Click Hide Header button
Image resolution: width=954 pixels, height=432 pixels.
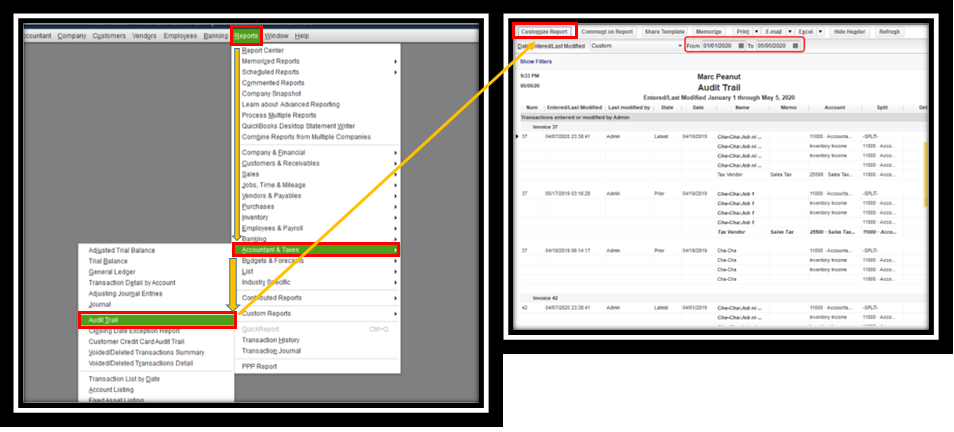[x=849, y=32]
